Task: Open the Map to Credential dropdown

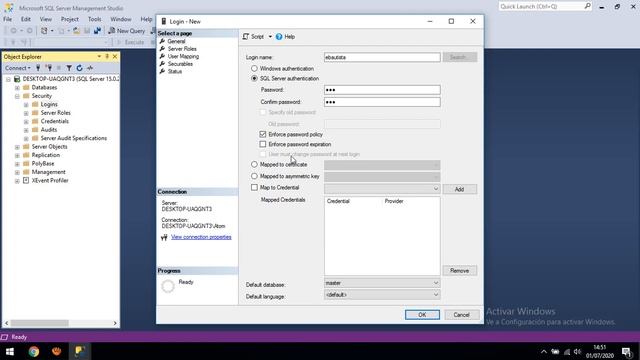Action: pyautogui.click(x=436, y=189)
